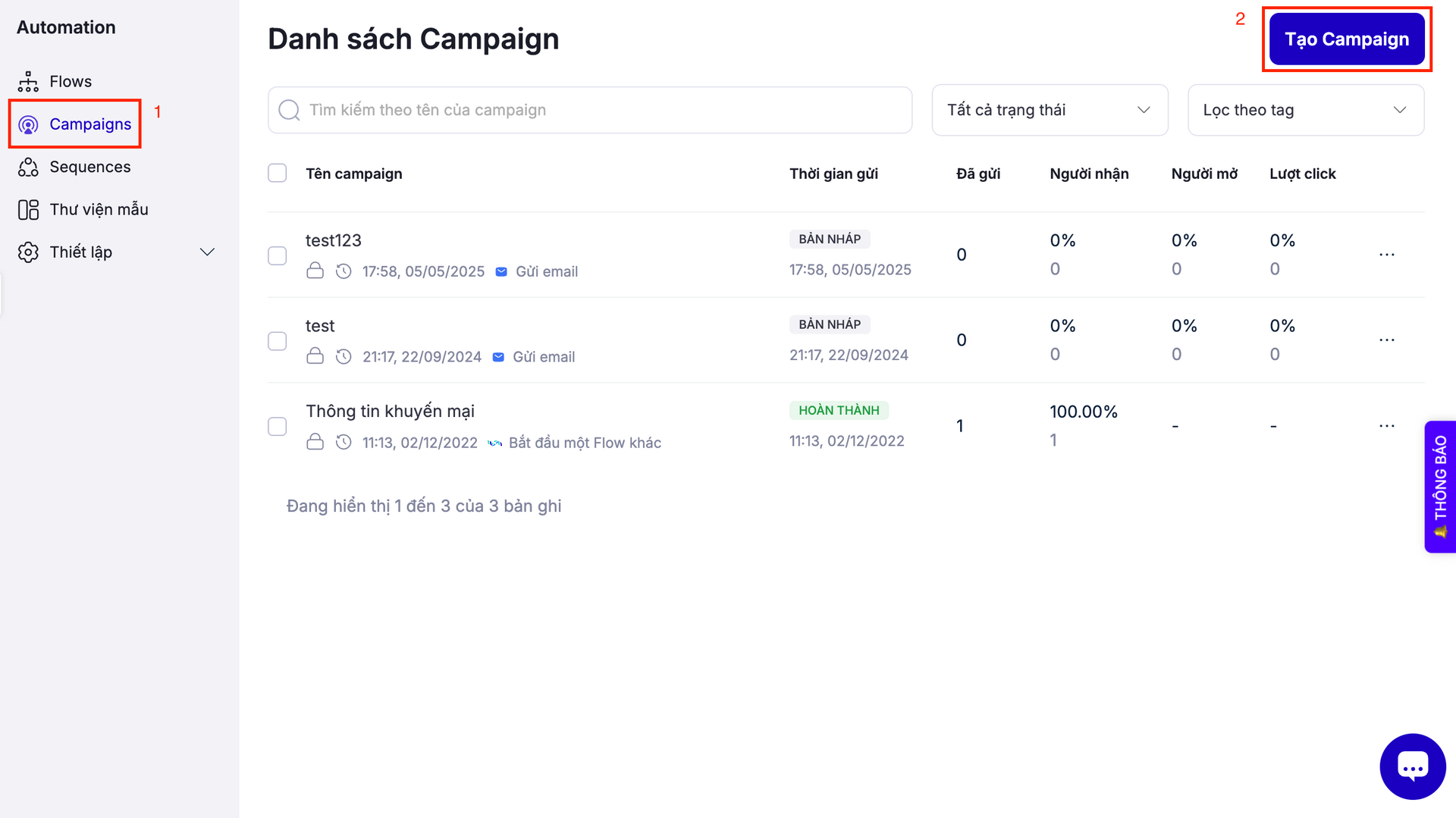Tick the checkbox for test123 campaign
Image resolution: width=1456 pixels, height=818 pixels.
point(278,255)
